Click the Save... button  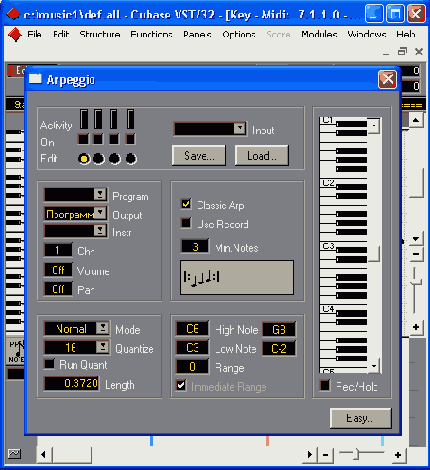pyautogui.click(x=199, y=155)
